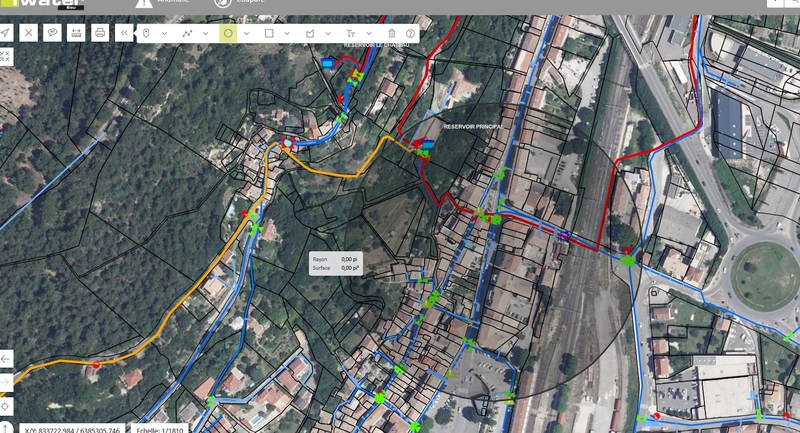This screenshot has height=433, width=800.
Task: Go back to previous map view
Action: [x=6, y=358]
